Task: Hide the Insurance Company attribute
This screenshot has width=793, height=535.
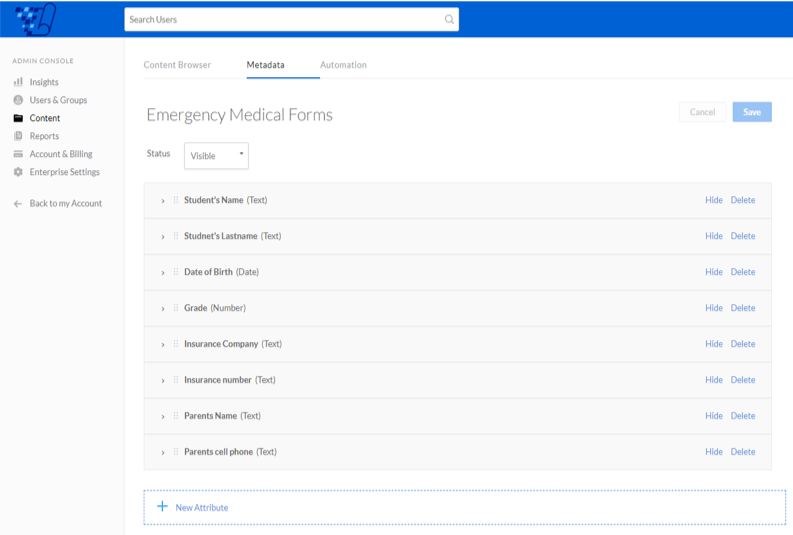Action: (x=714, y=343)
